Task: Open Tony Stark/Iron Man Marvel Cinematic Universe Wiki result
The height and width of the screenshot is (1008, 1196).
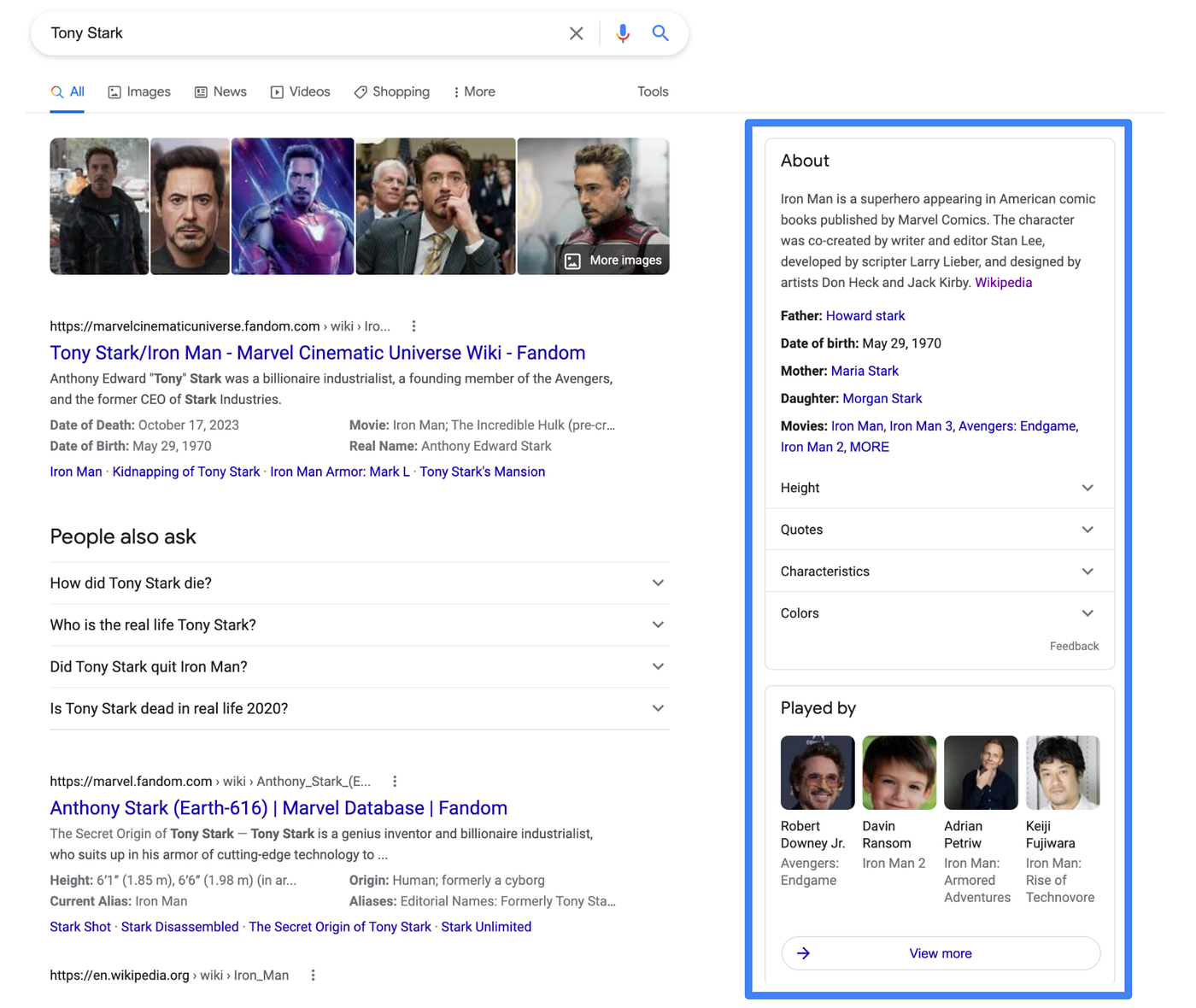Action: pos(318,353)
